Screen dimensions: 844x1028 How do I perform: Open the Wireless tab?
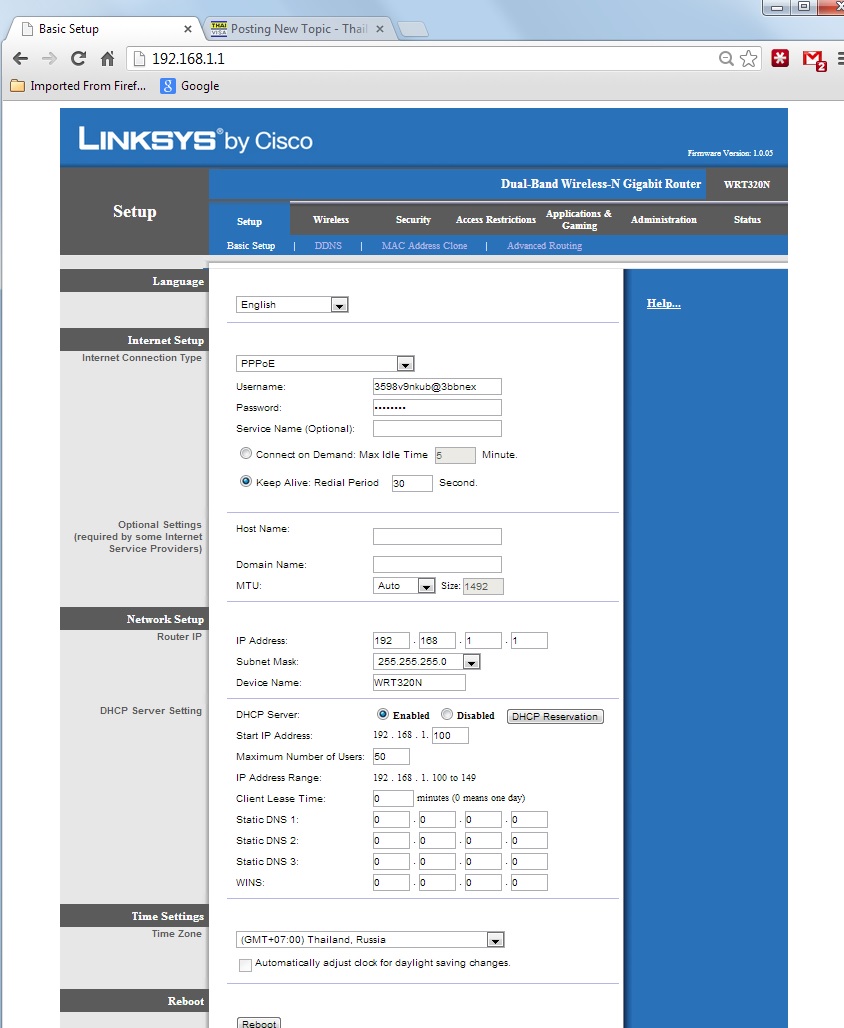[x=331, y=220]
